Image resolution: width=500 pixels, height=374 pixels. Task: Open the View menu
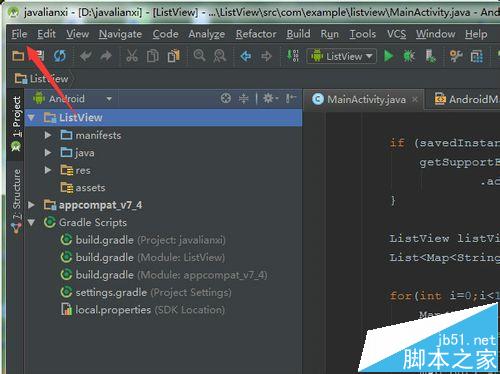tap(77, 34)
